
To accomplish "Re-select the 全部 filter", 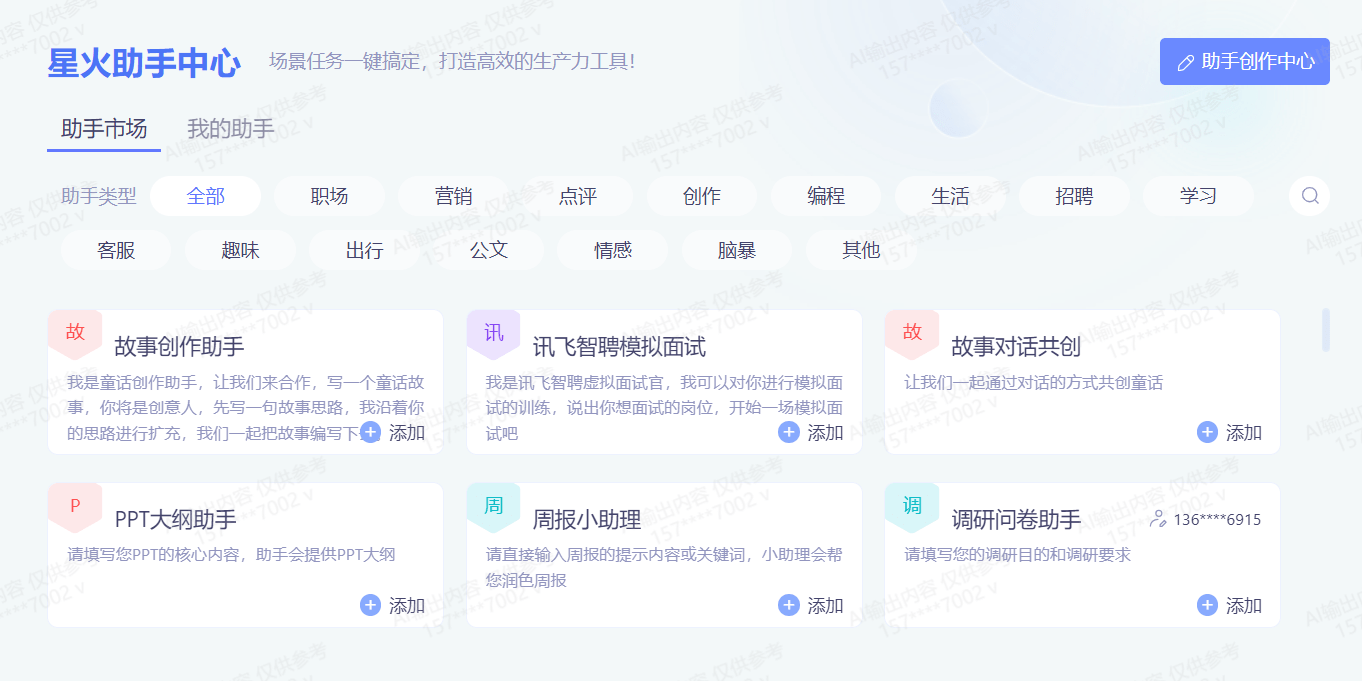I will coord(205,196).
